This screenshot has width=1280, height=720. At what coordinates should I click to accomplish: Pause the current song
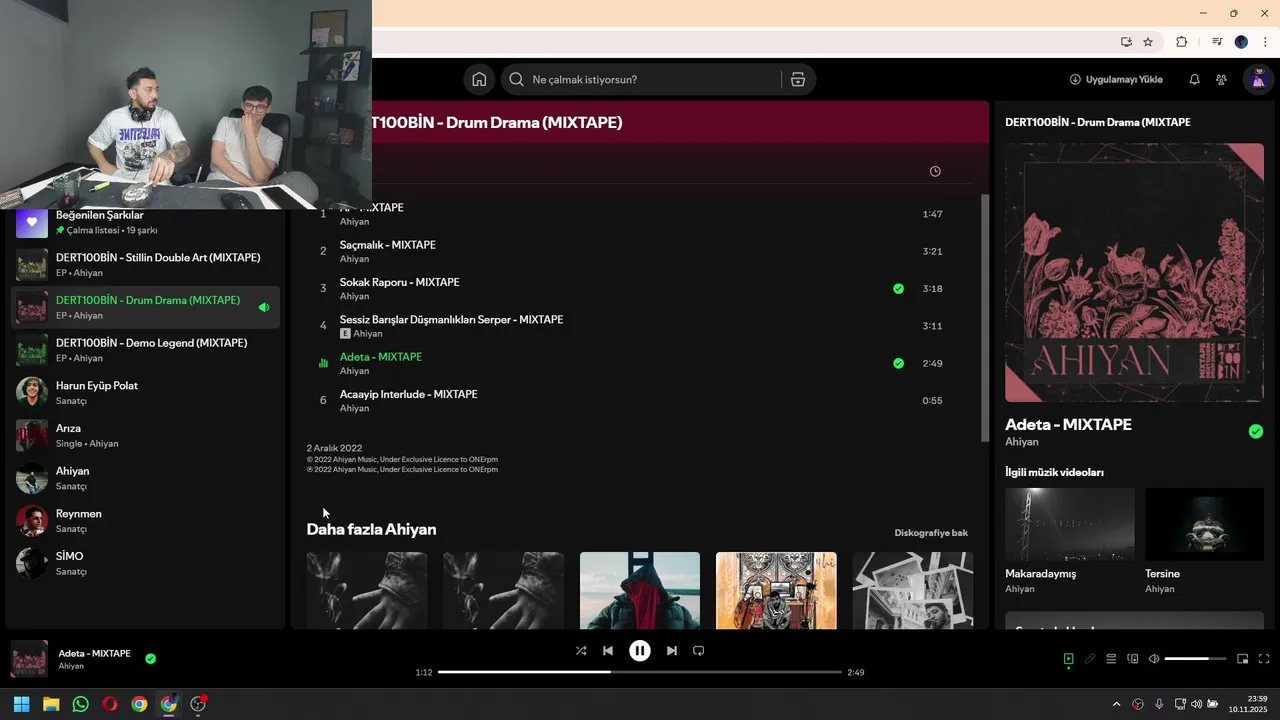tap(640, 651)
